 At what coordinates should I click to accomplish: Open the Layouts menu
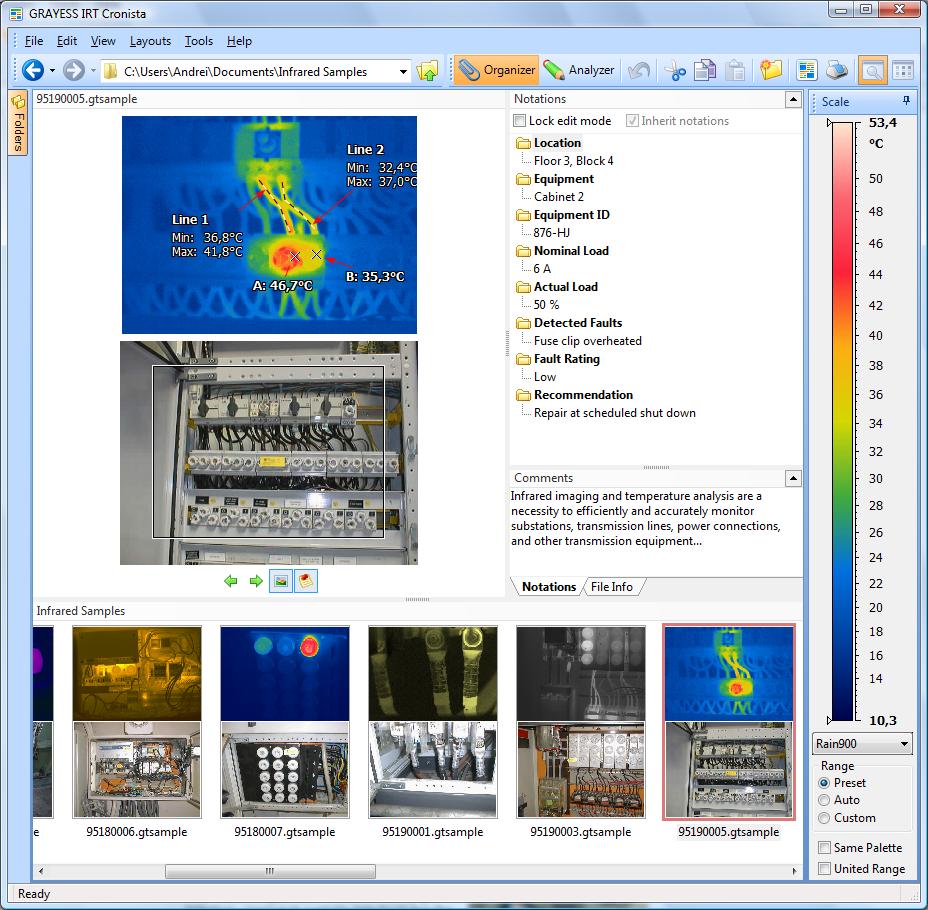(x=150, y=41)
